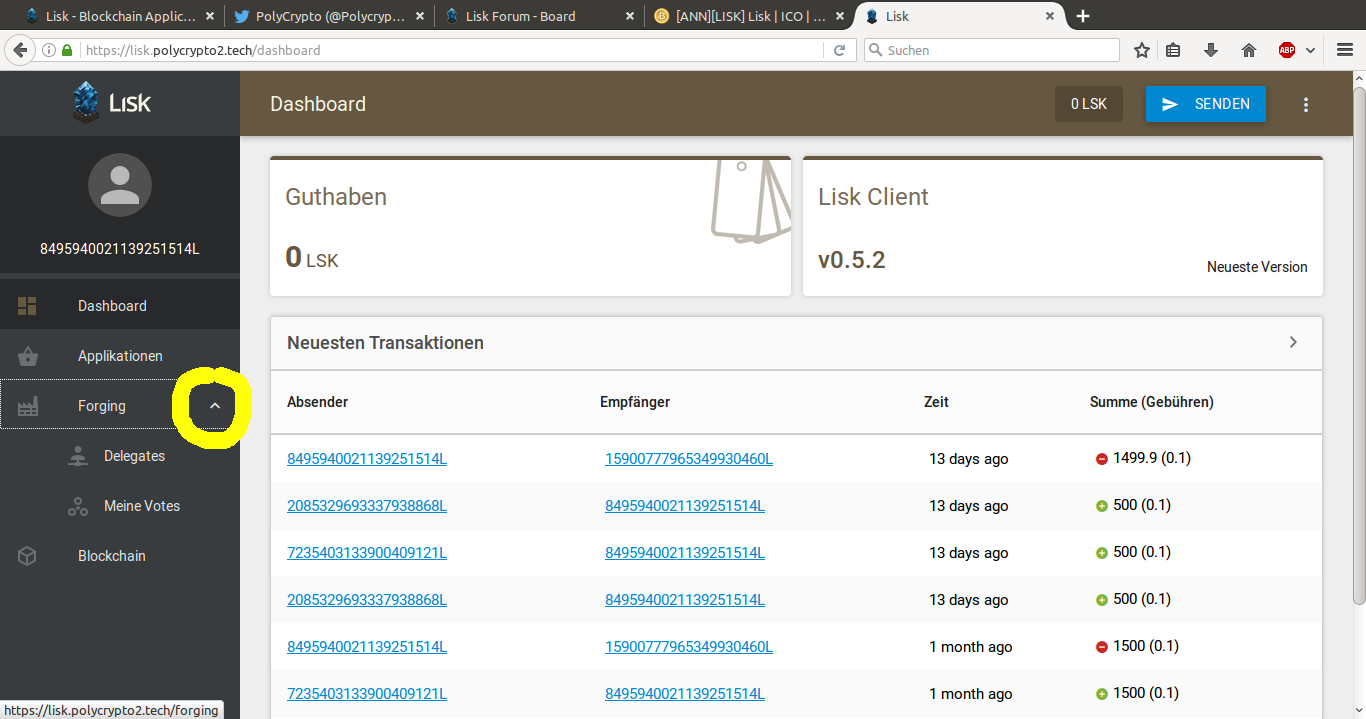Open Forging in the sidebar menu
Screen dimensions: 1366x719
click(120, 406)
